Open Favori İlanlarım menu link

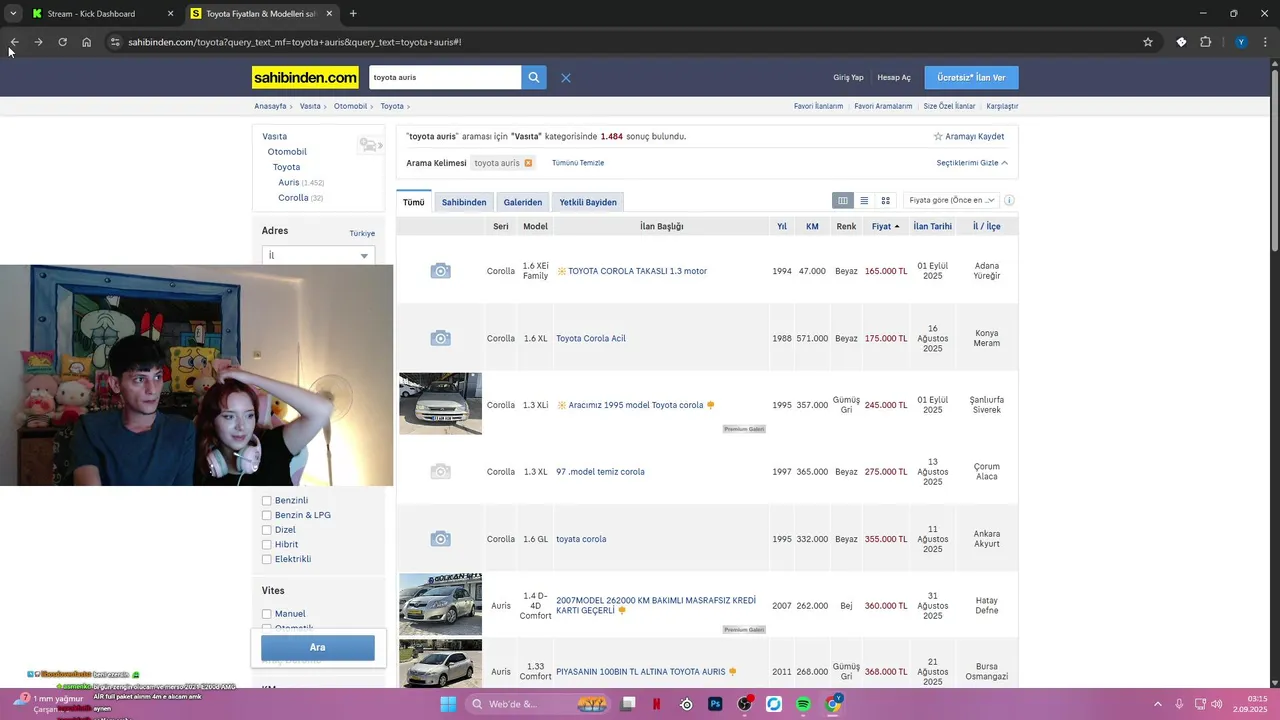point(818,106)
